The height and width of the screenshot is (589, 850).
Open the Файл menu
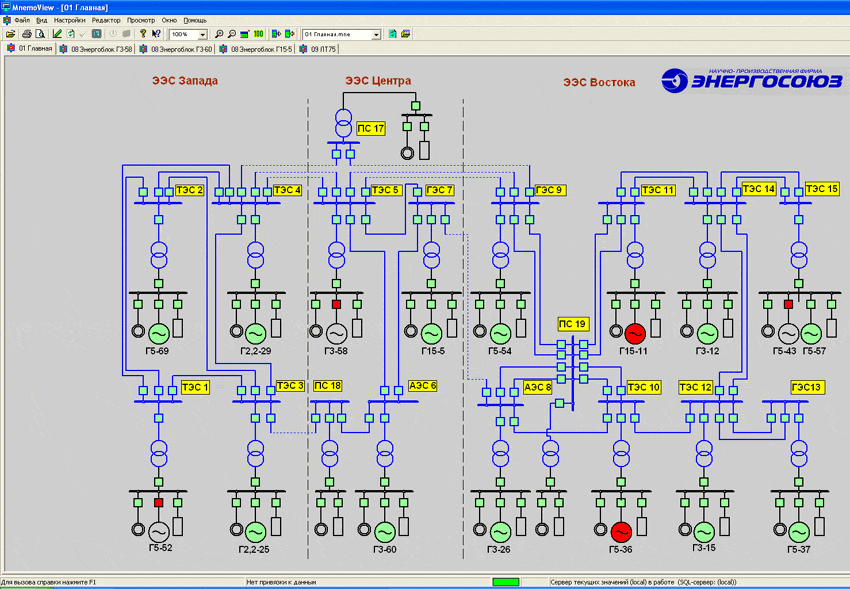[x=22, y=20]
